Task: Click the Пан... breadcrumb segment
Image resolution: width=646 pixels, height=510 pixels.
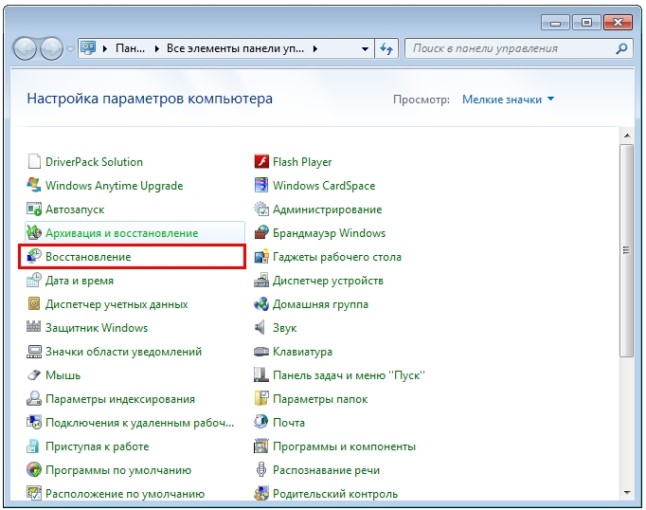Action: pyautogui.click(x=130, y=49)
